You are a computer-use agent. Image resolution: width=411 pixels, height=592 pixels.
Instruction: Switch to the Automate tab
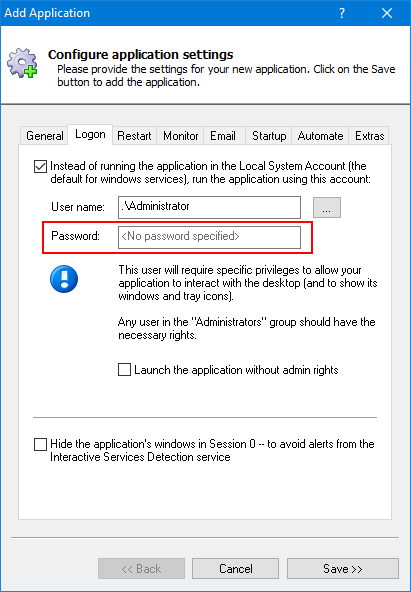pos(320,136)
